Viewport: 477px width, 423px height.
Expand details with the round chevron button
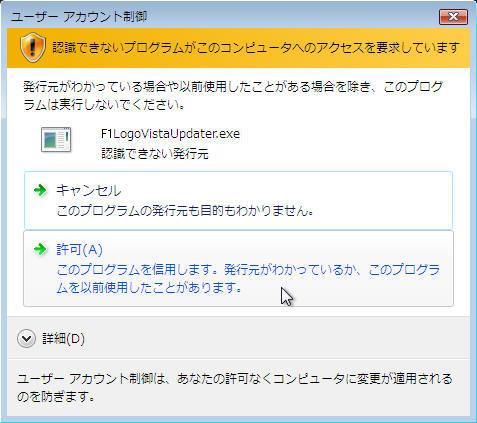click(26, 339)
